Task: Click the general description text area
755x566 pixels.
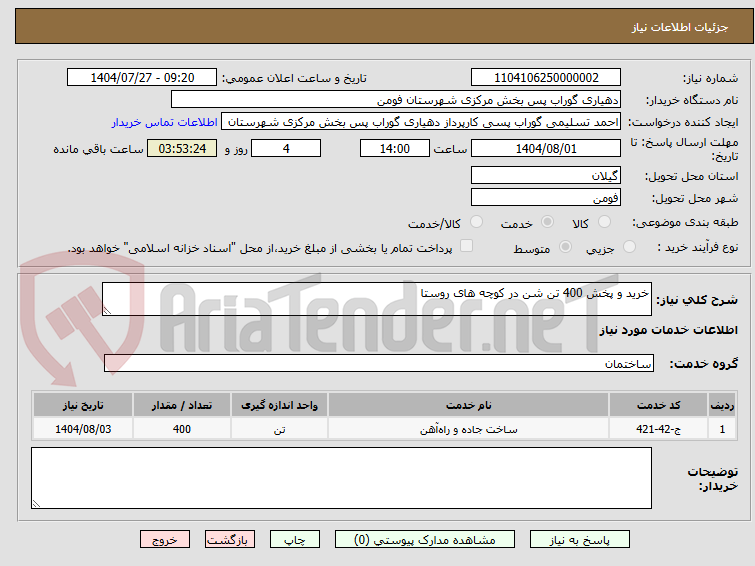Action: pos(377,299)
